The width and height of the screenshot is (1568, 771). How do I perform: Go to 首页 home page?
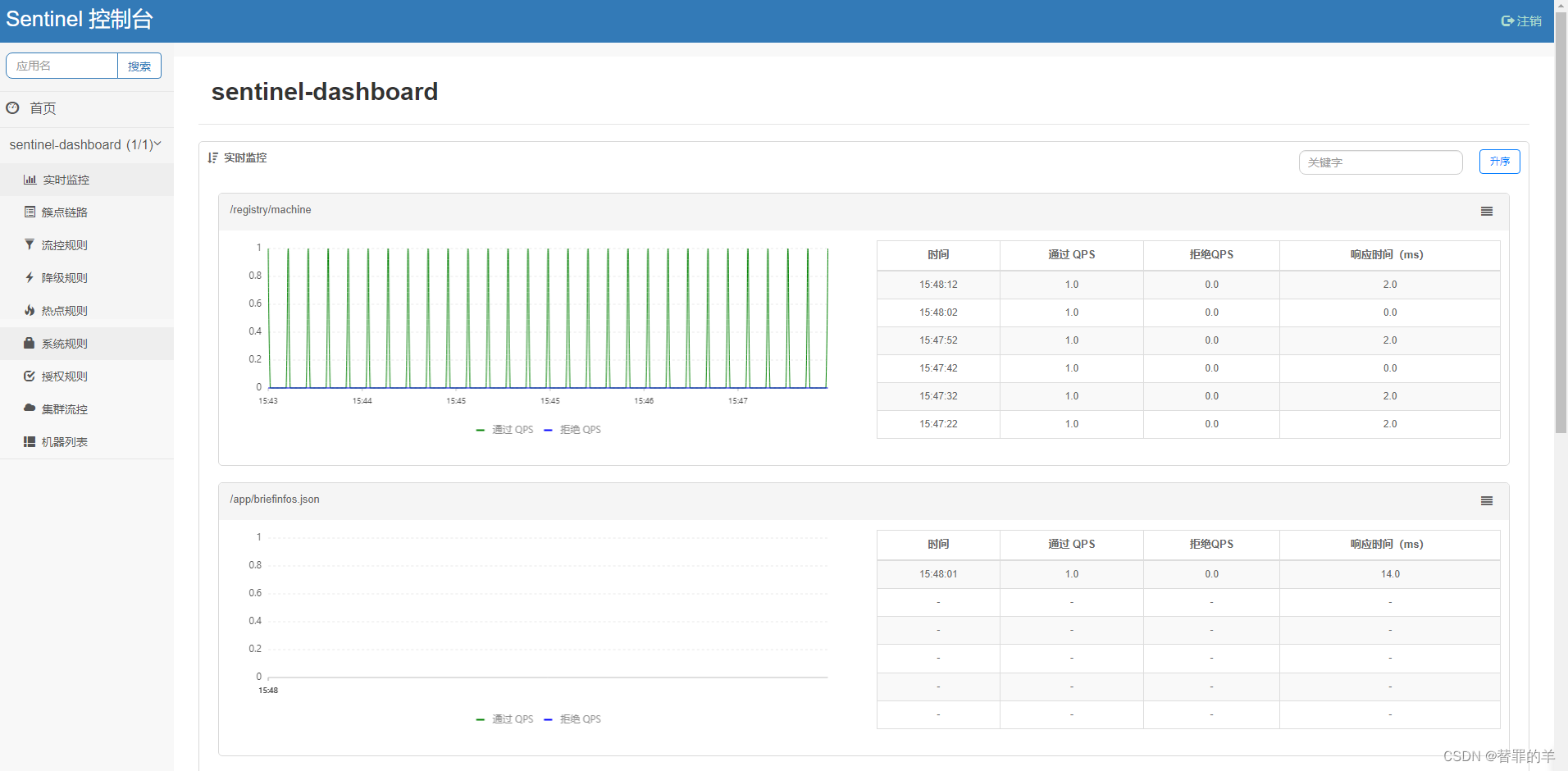(x=86, y=108)
